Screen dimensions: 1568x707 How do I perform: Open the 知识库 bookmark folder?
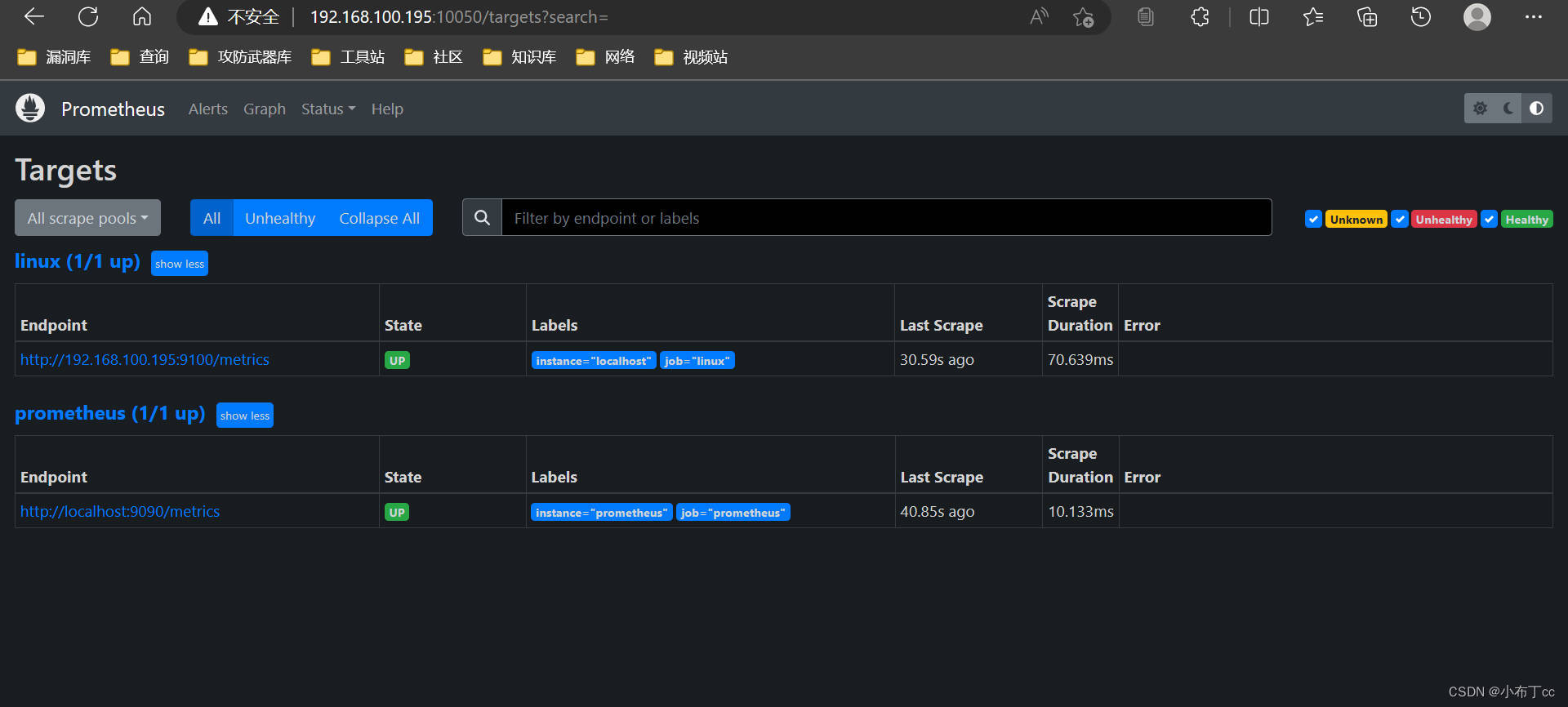[x=520, y=56]
